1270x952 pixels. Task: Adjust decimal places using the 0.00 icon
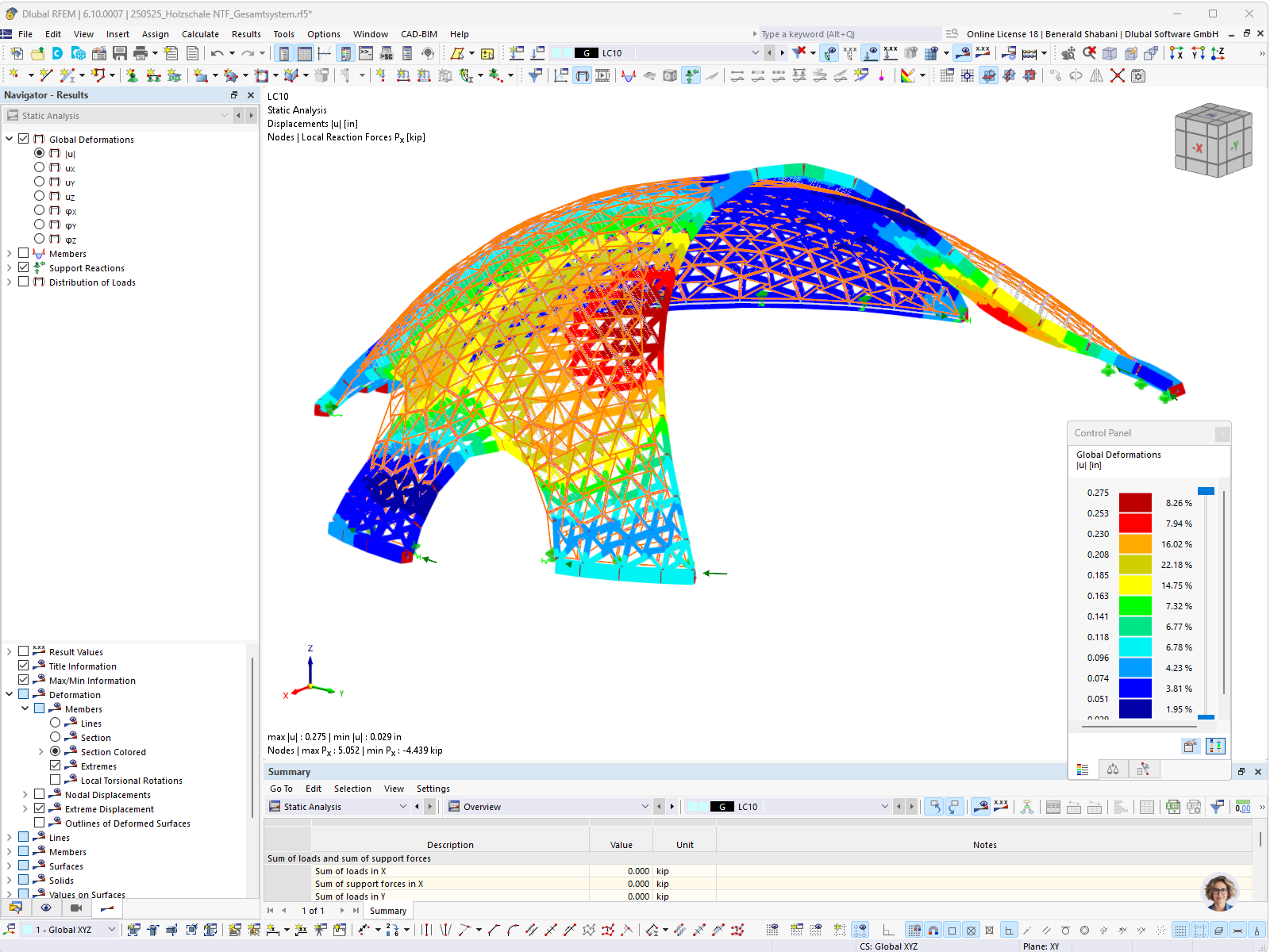click(1241, 807)
